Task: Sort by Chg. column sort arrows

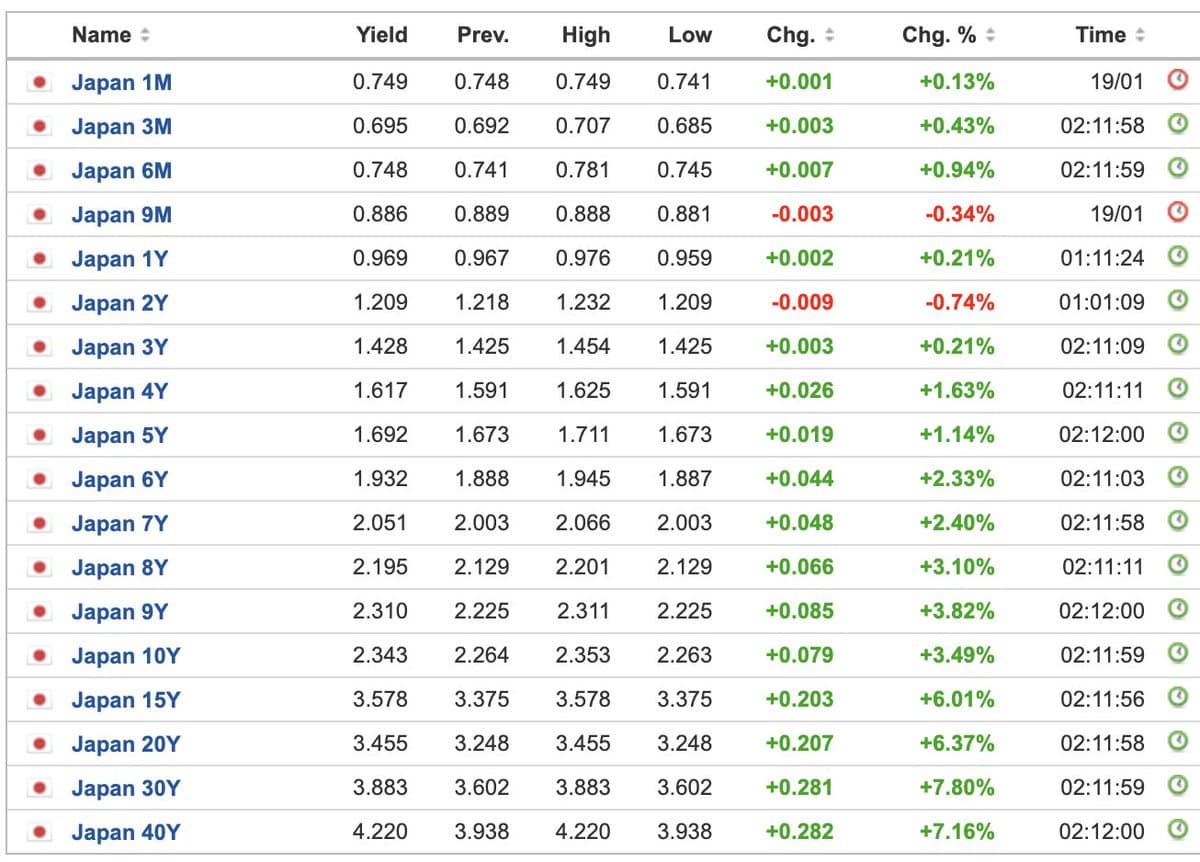Action: point(829,36)
